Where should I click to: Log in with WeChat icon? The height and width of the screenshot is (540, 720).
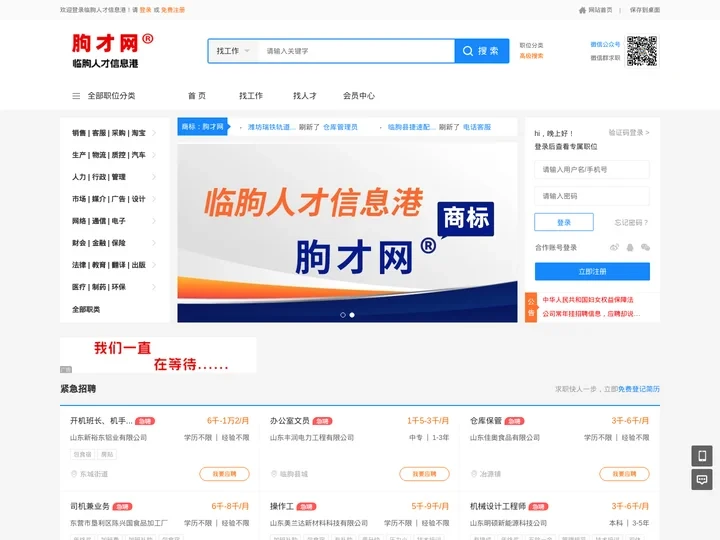tap(645, 248)
